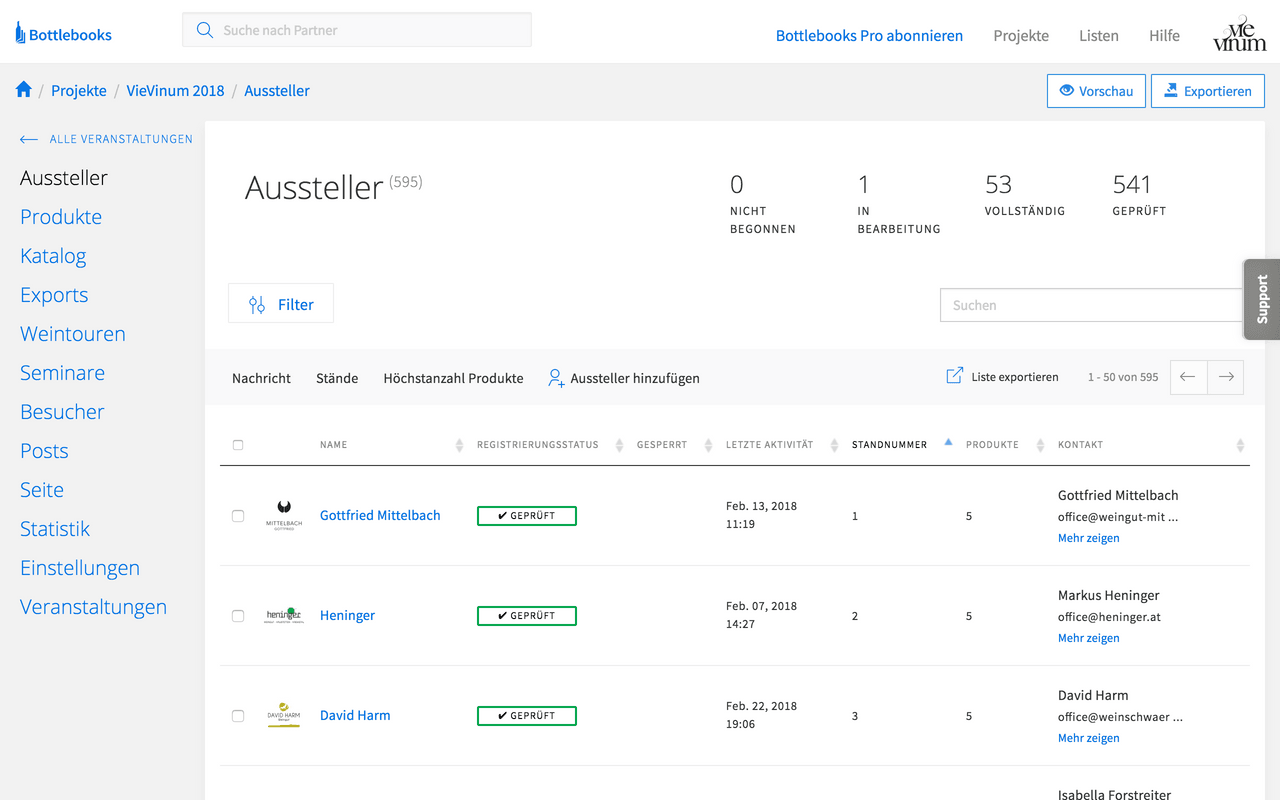
Task: Click Aussteller hinzufügen button
Action: click(624, 378)
